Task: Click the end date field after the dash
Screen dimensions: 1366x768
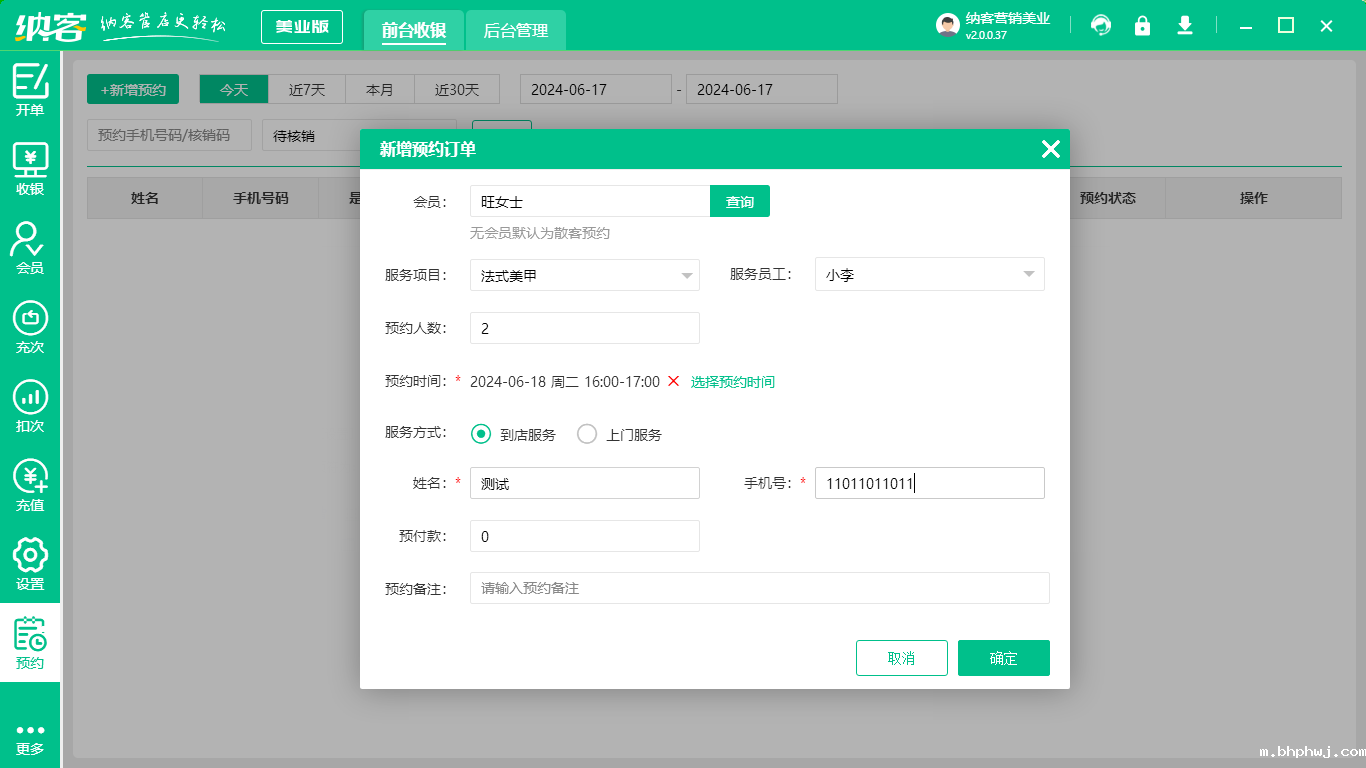Action: (x=762, y=89)
